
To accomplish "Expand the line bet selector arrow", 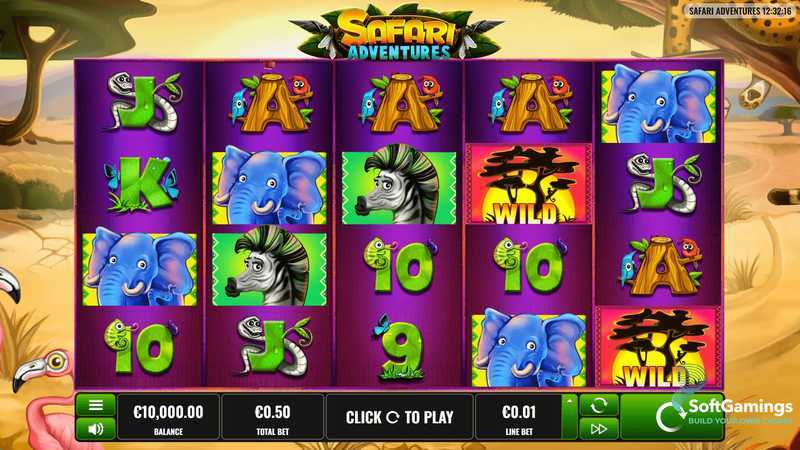I will tap(570, 417).
